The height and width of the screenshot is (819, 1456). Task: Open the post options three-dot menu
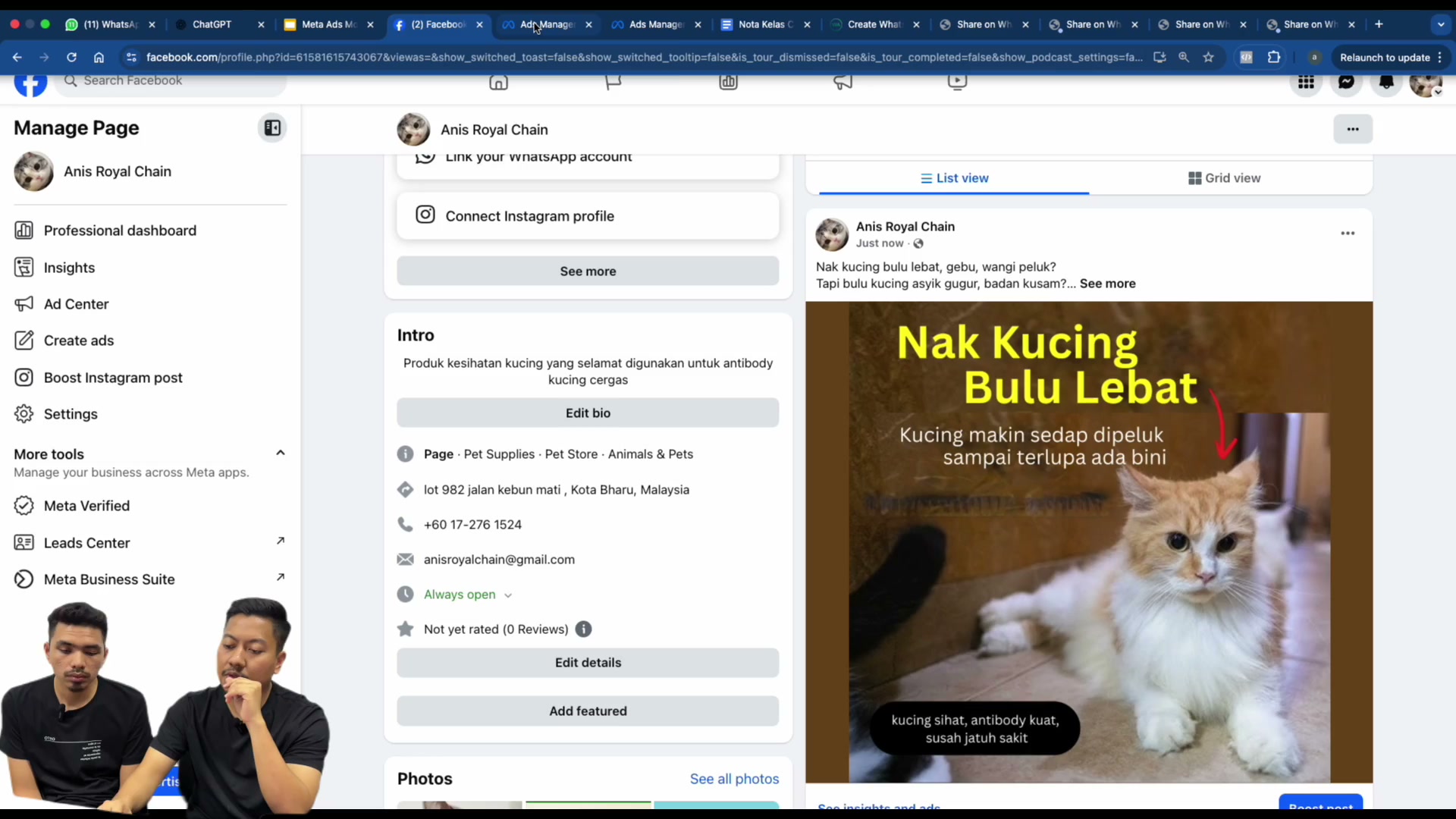tap(1348, 234)
